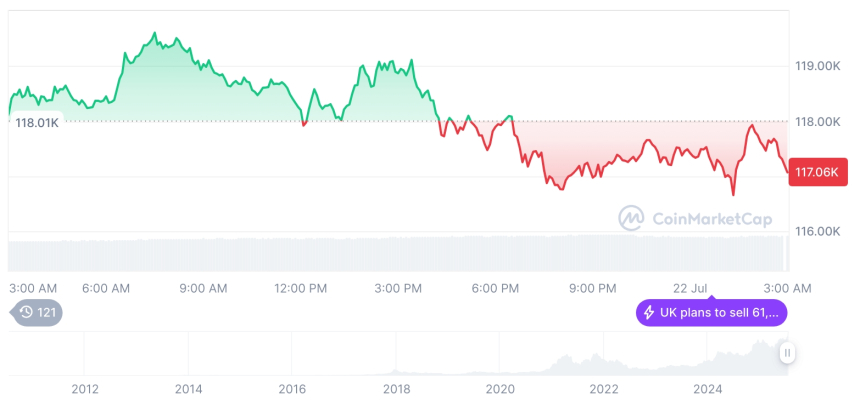
Task: Click the range slider handle at right
Action: [787, 353]
